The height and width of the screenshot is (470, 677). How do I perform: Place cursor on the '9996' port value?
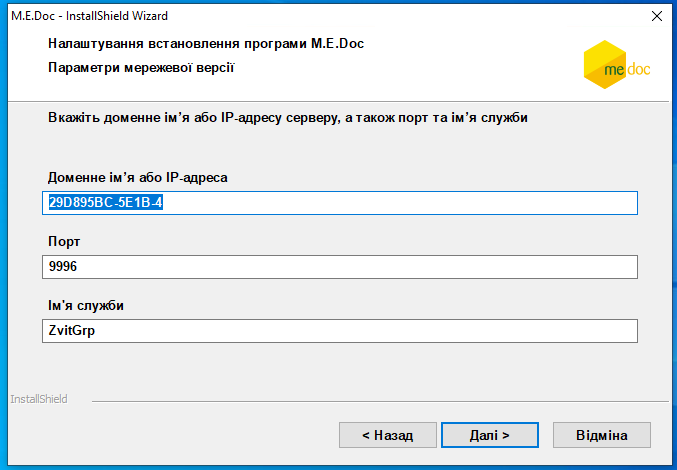62,267
